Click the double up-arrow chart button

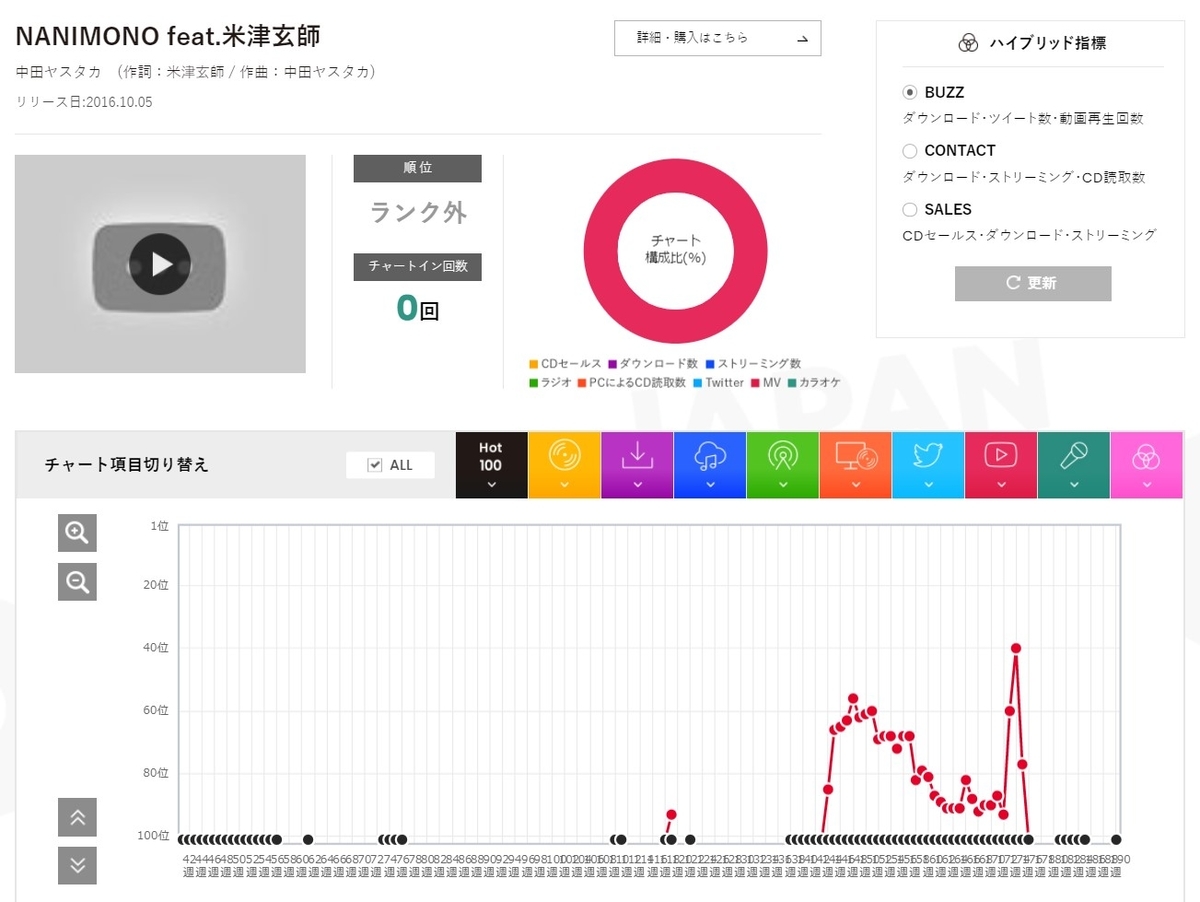point(77,818)
